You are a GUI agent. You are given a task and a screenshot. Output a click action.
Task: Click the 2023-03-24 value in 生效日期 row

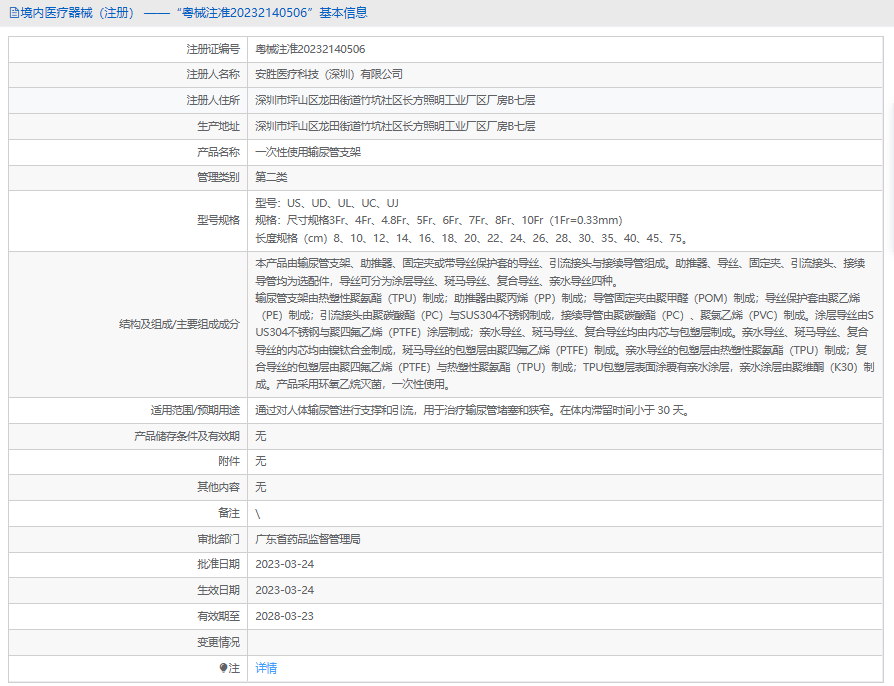pyautogui.click(x=285, y=591)
